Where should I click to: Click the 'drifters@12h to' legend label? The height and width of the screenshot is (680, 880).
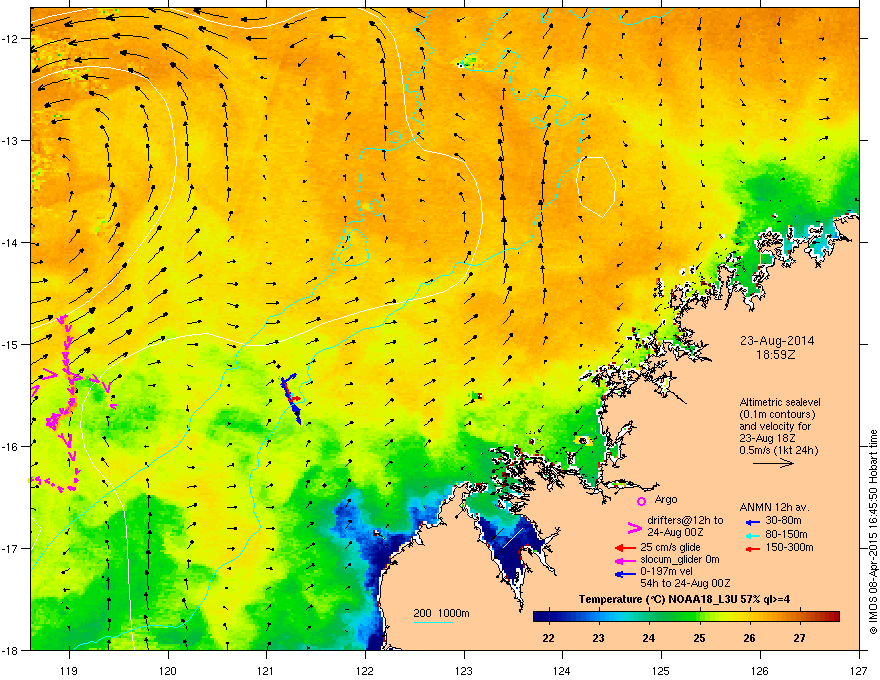click(x=685, y=521)
